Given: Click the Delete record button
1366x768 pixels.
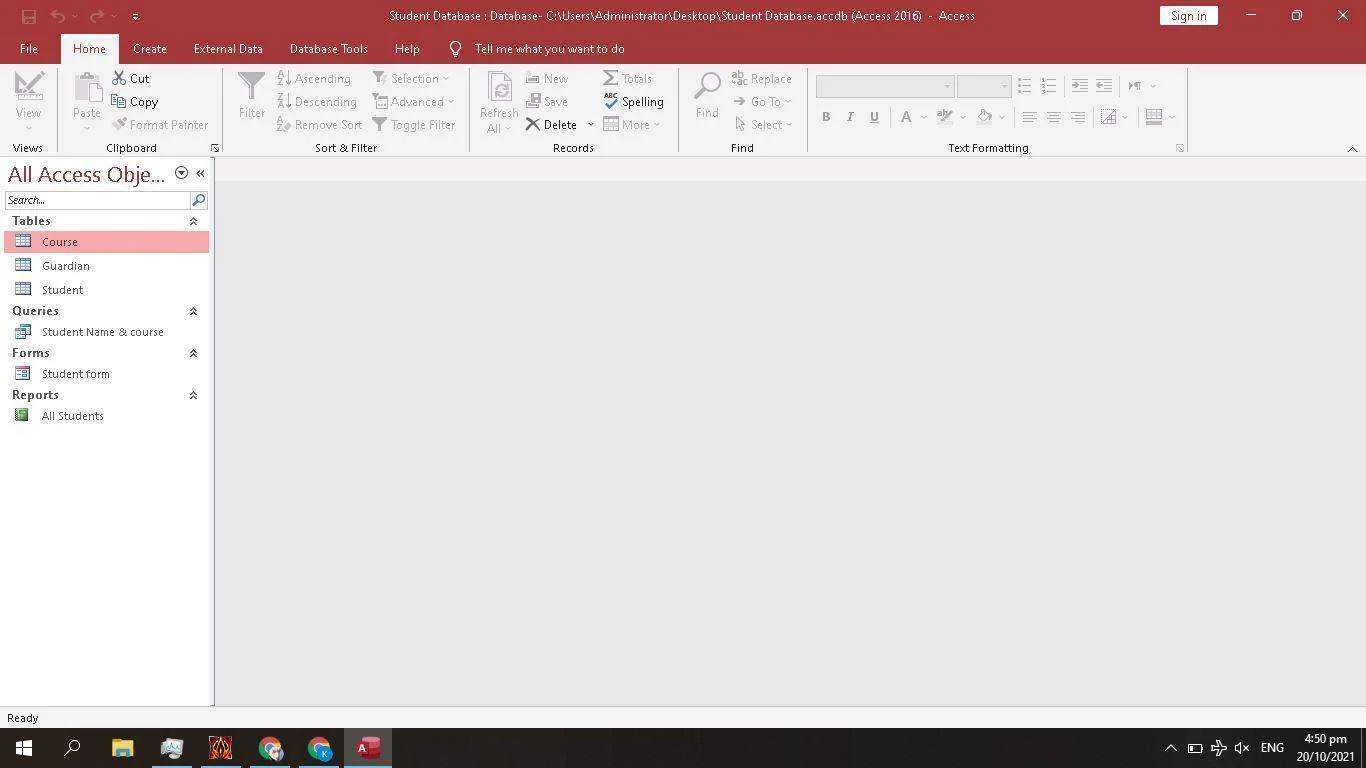Looking at the screenshot, I should coord(551,124).
